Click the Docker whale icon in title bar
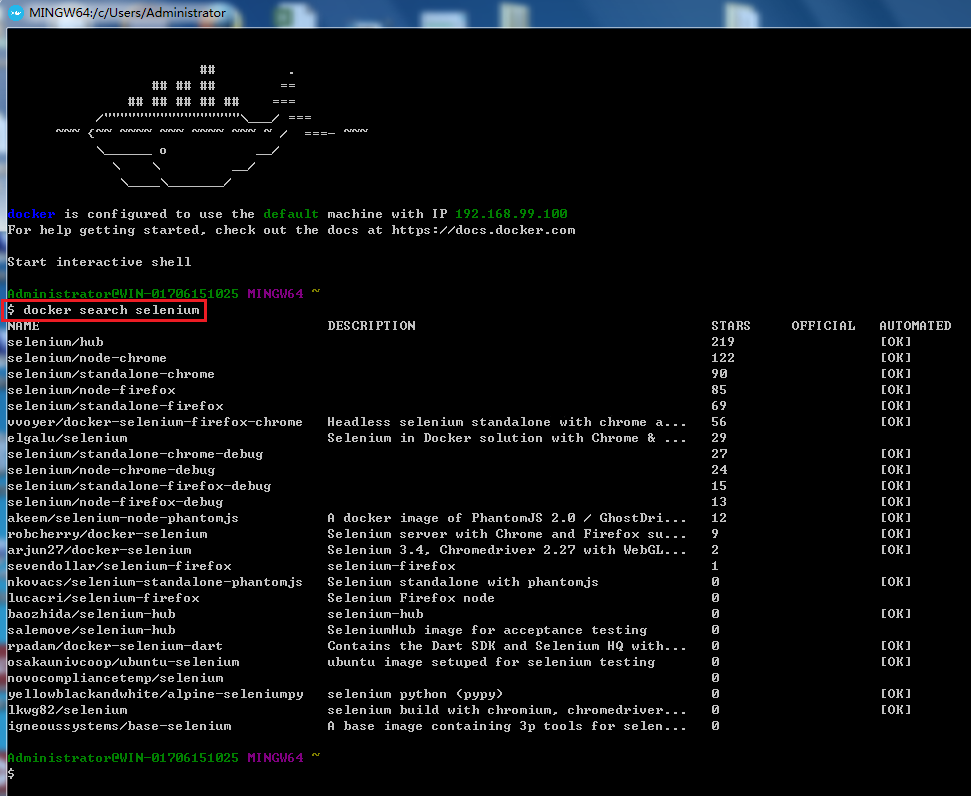This screenshot has width=971, height=796. (x=16, y=13)
